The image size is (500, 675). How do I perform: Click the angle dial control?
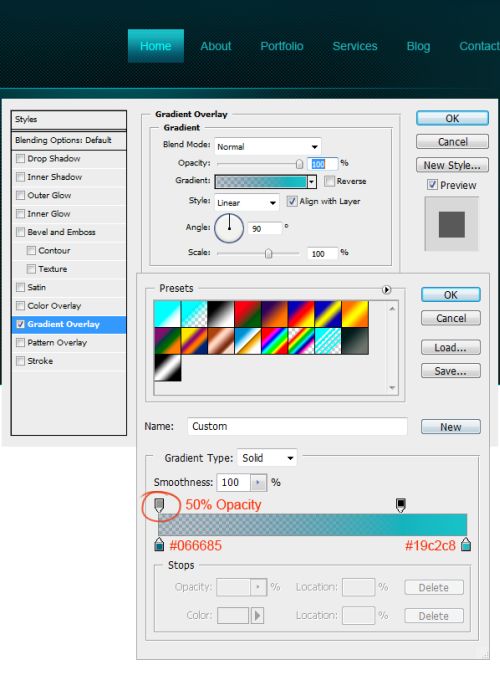229,228
